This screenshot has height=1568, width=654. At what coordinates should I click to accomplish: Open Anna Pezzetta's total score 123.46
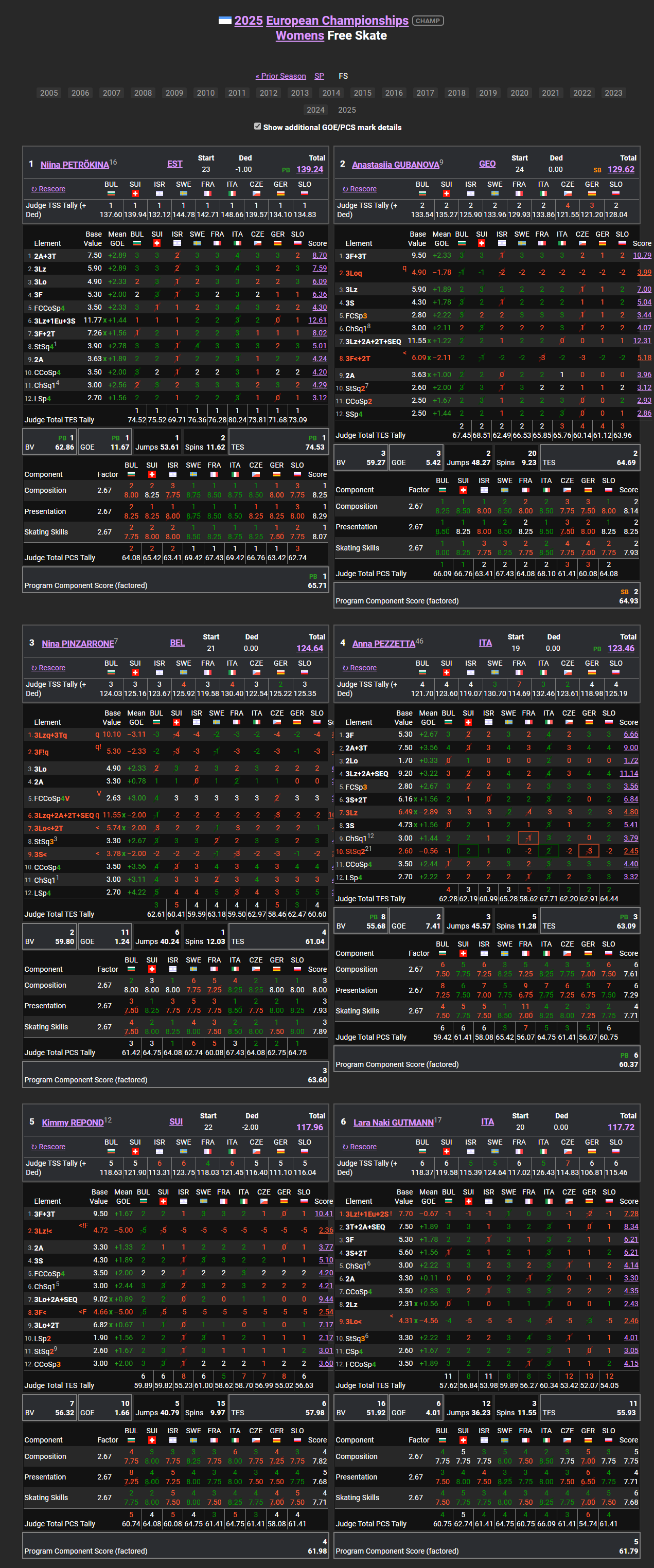point(621,648)
